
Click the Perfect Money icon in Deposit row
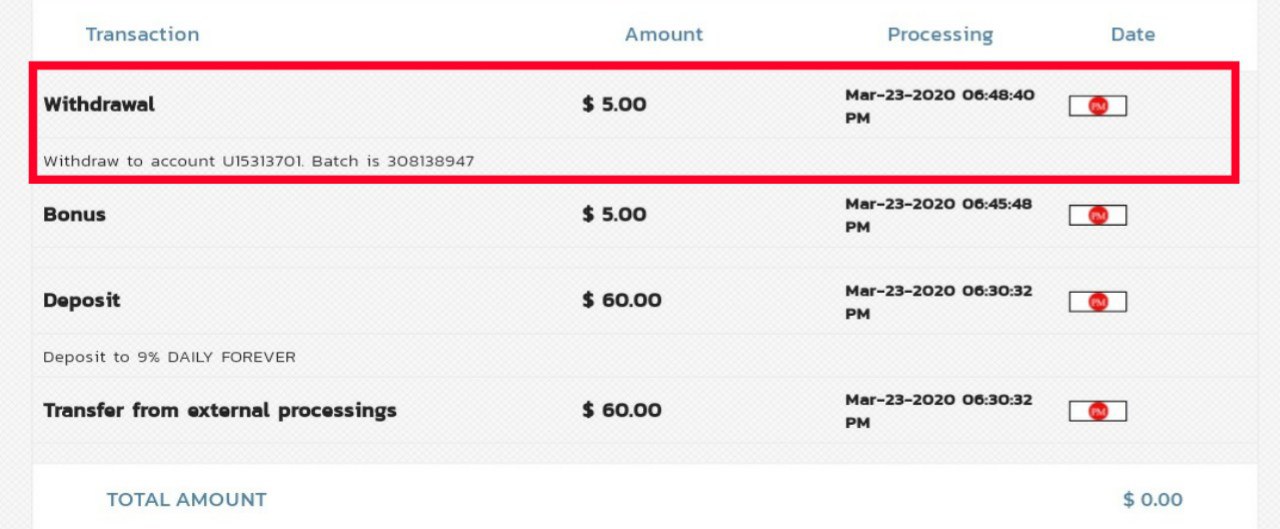[1098, 301]
